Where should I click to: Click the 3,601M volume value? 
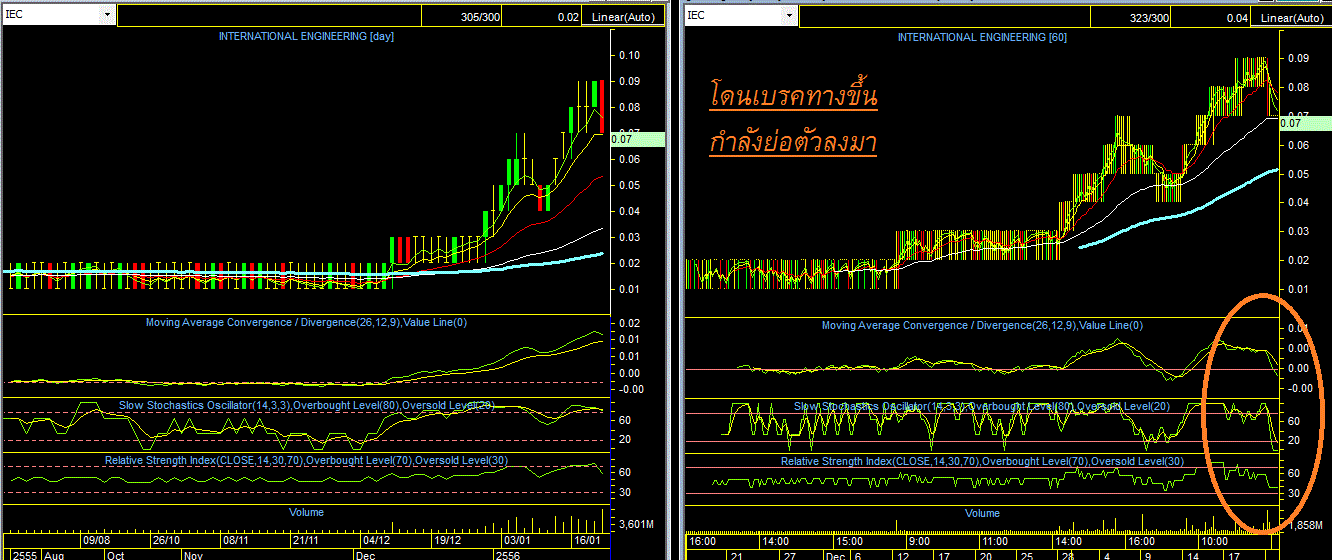(x=634, y=524)
